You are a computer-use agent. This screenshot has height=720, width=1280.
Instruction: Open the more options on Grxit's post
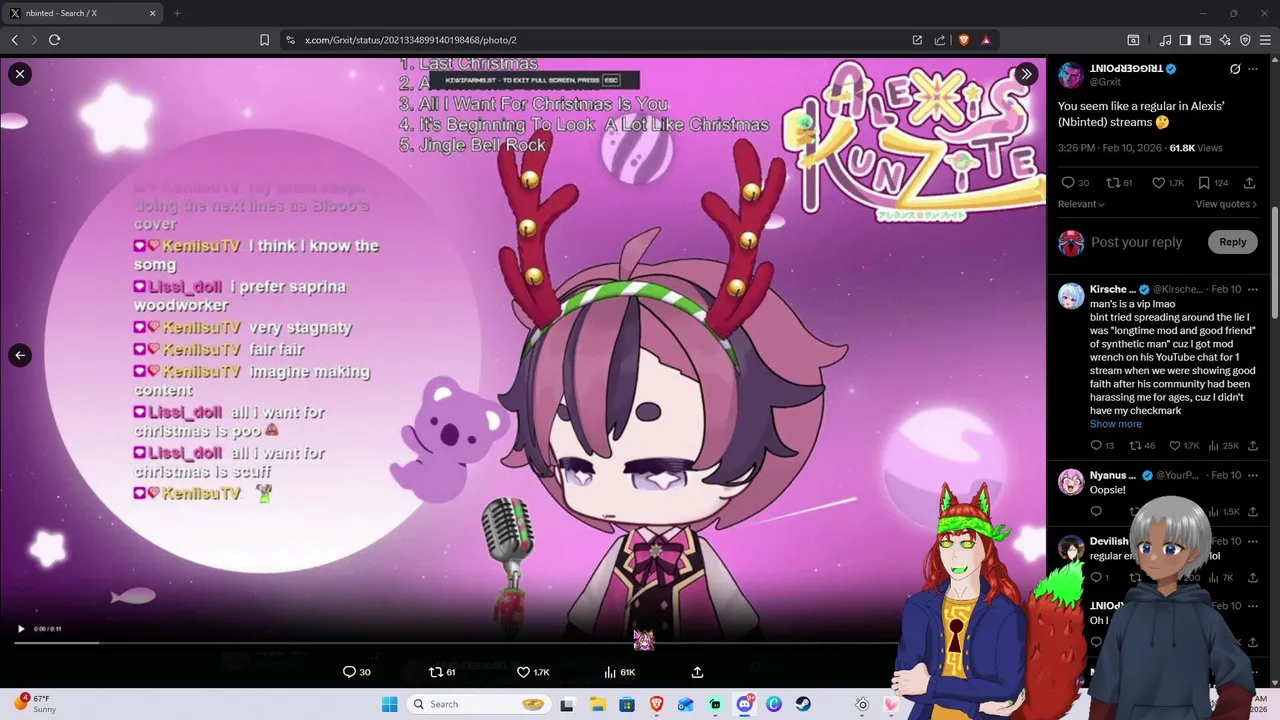[x=1253, y=69]
